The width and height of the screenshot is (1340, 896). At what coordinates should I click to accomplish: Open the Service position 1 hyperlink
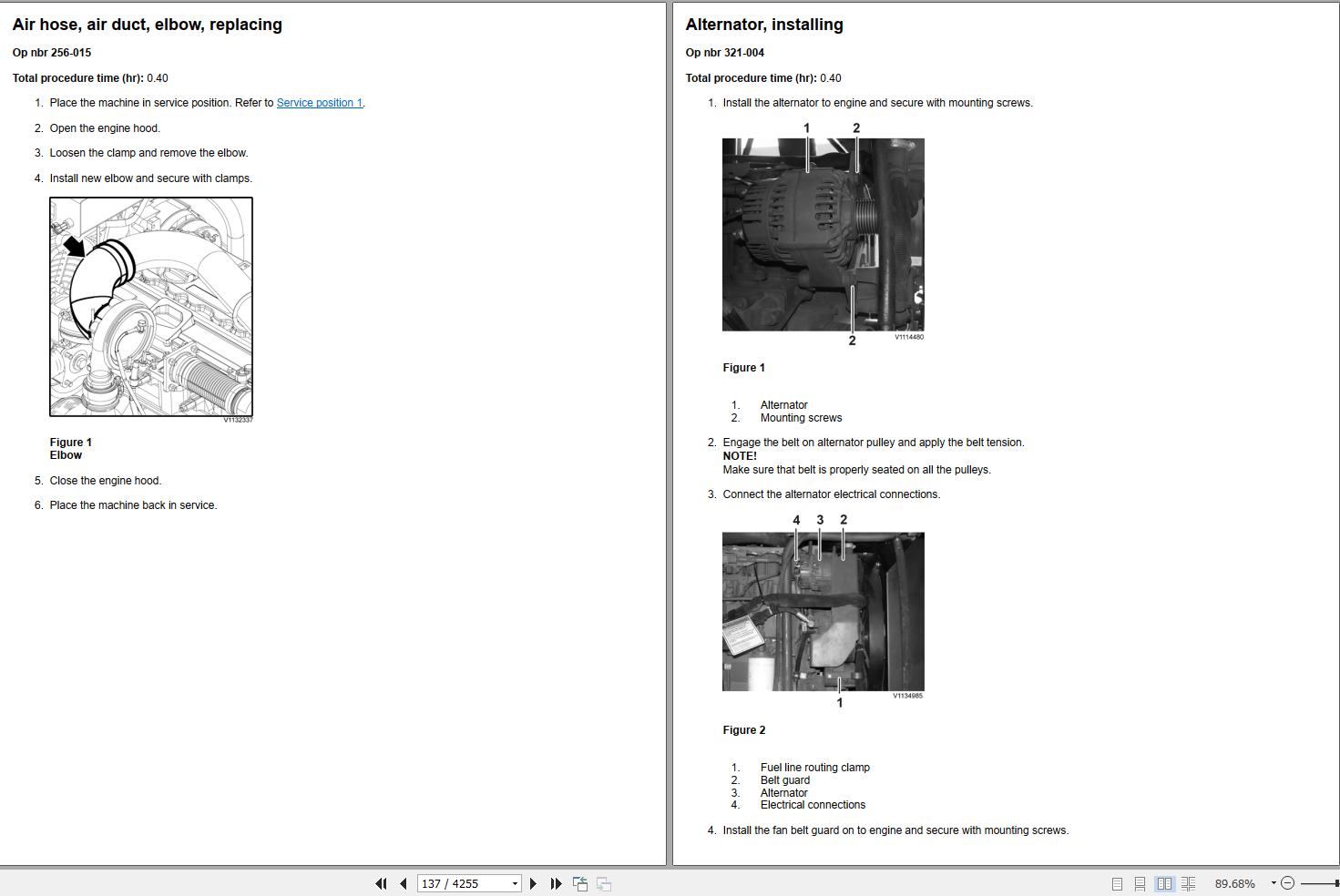[319, 102]
